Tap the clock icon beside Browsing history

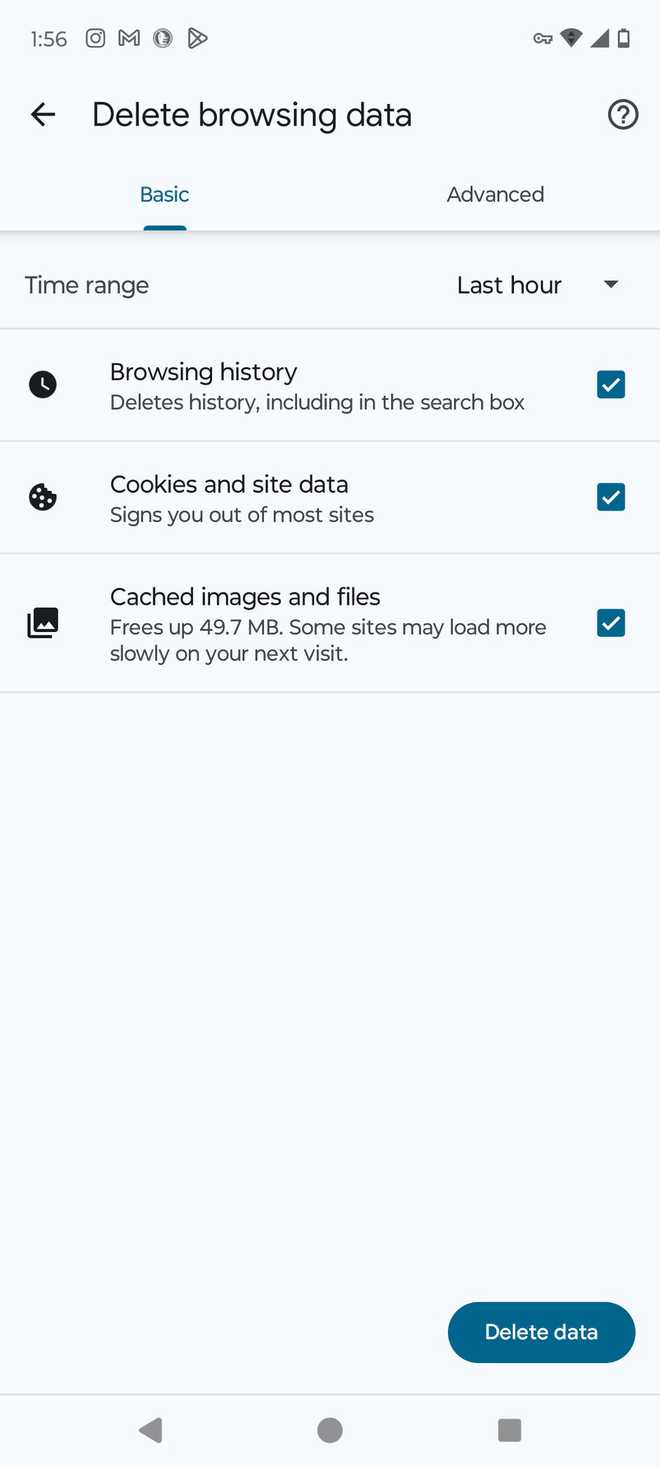click(x=43, y=384)
